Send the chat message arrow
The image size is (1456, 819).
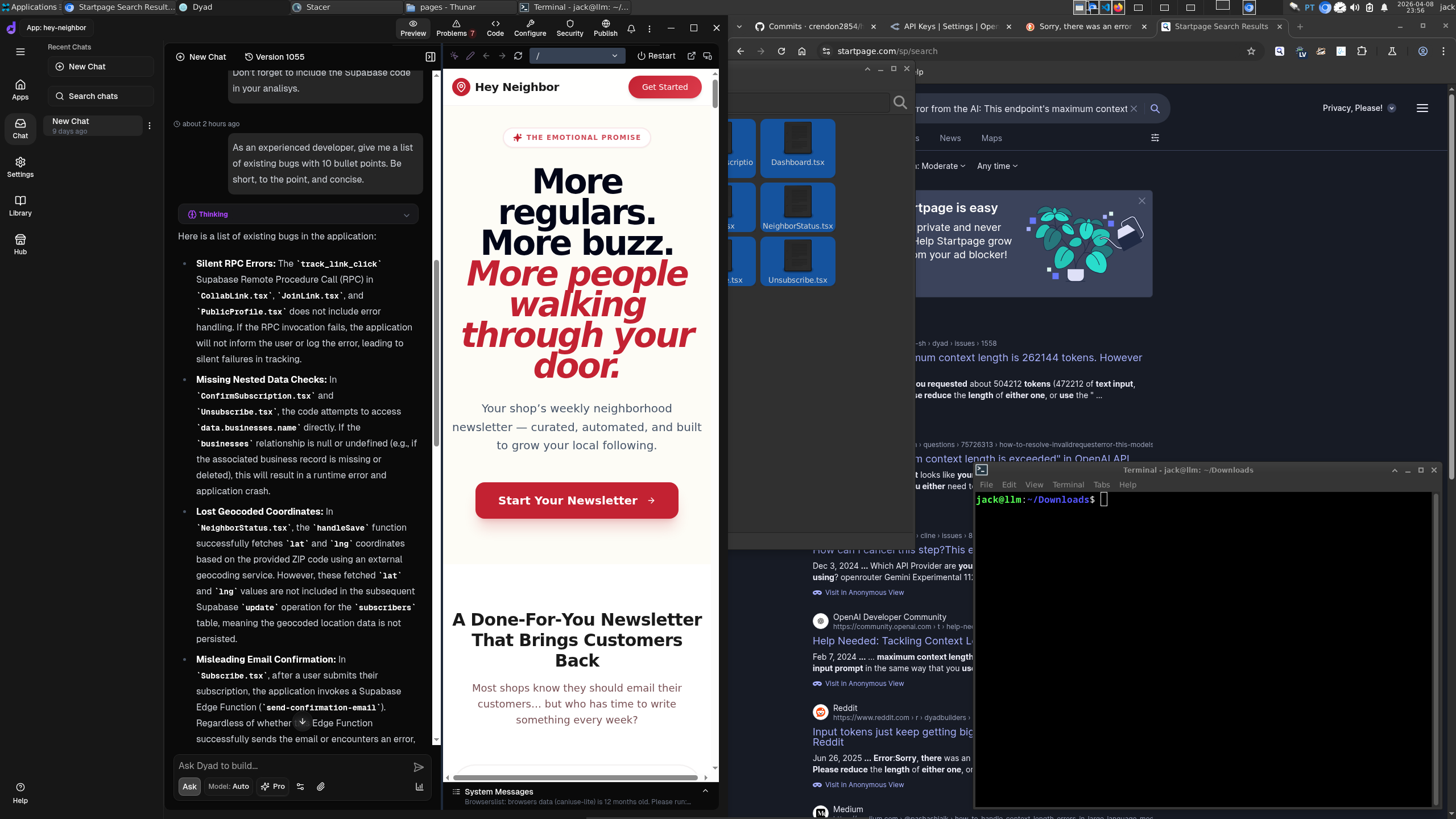(419, 767)
